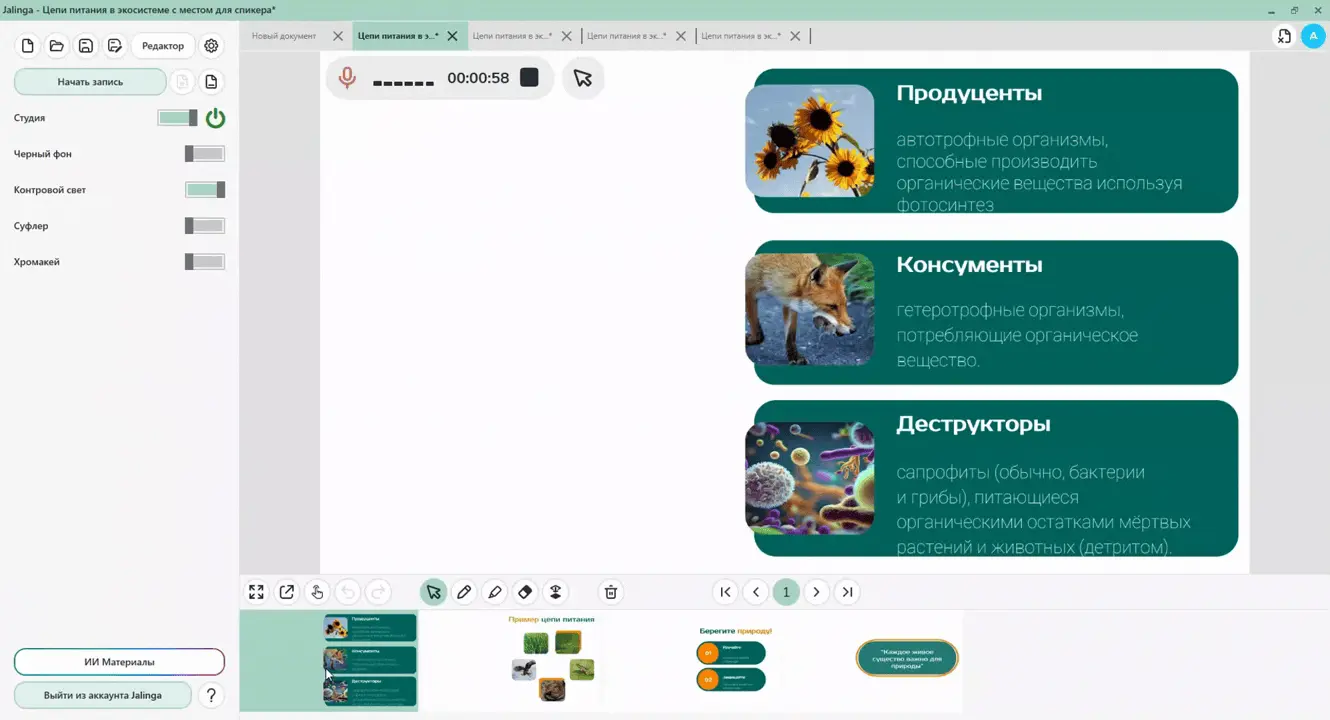Open ИИ Материалы
The width and height of the screenshot is (1330, 720).
[x=119, y=662]
